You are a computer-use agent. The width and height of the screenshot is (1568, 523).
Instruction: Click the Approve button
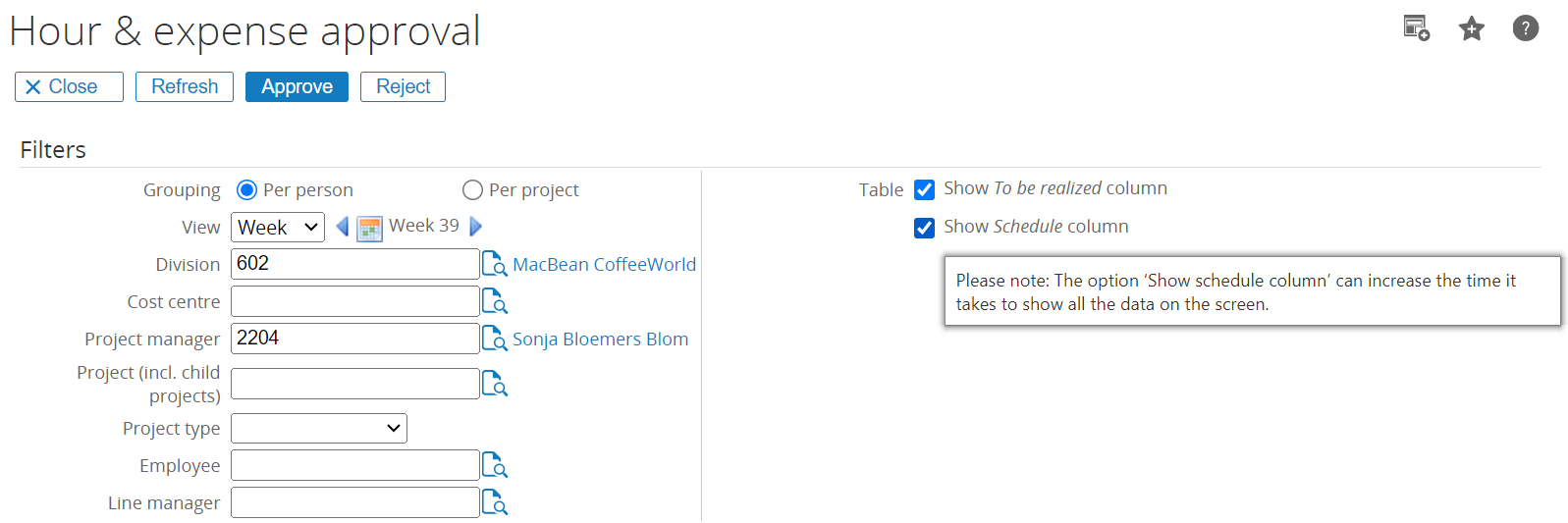pos(297,86)
